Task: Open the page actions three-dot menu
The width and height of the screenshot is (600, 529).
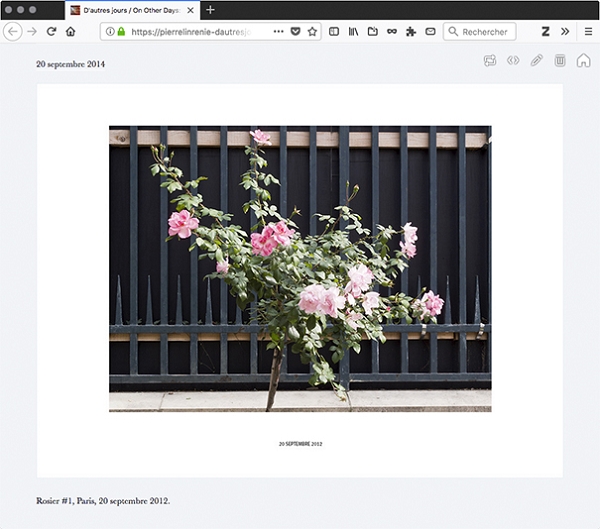Action: coord(278,32)
